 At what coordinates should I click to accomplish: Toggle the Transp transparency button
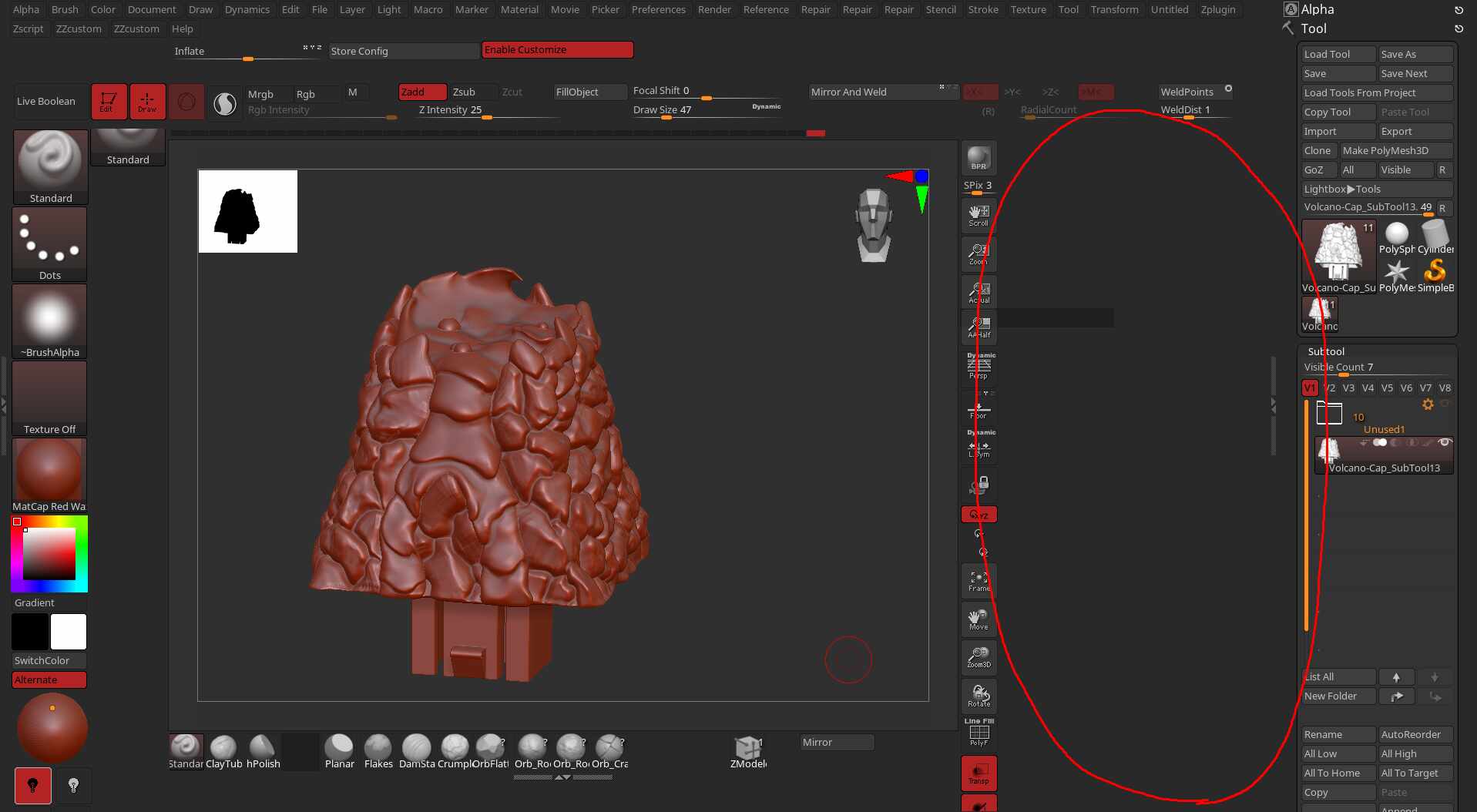point(979,773)
